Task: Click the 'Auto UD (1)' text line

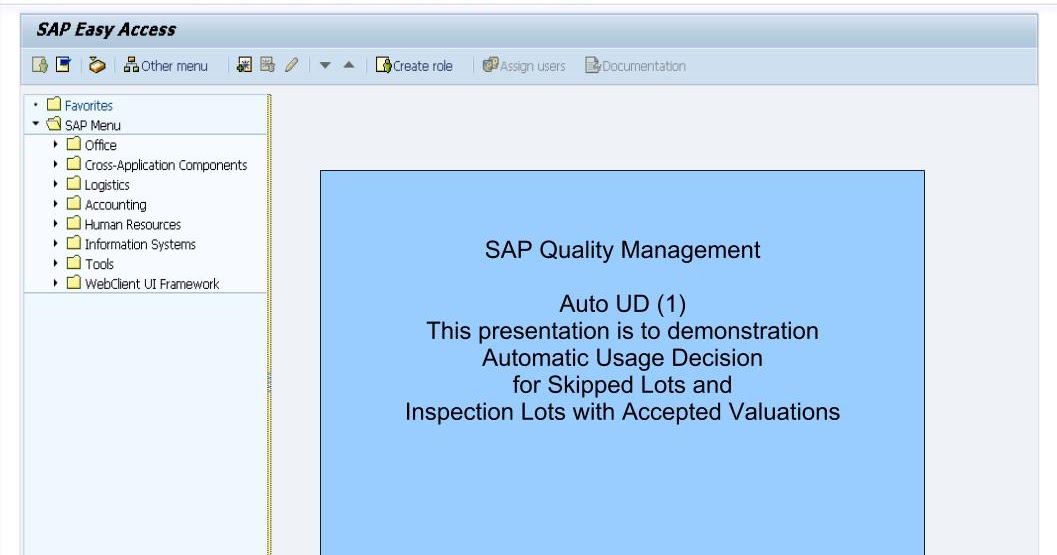Action: [x=622, y=304]
